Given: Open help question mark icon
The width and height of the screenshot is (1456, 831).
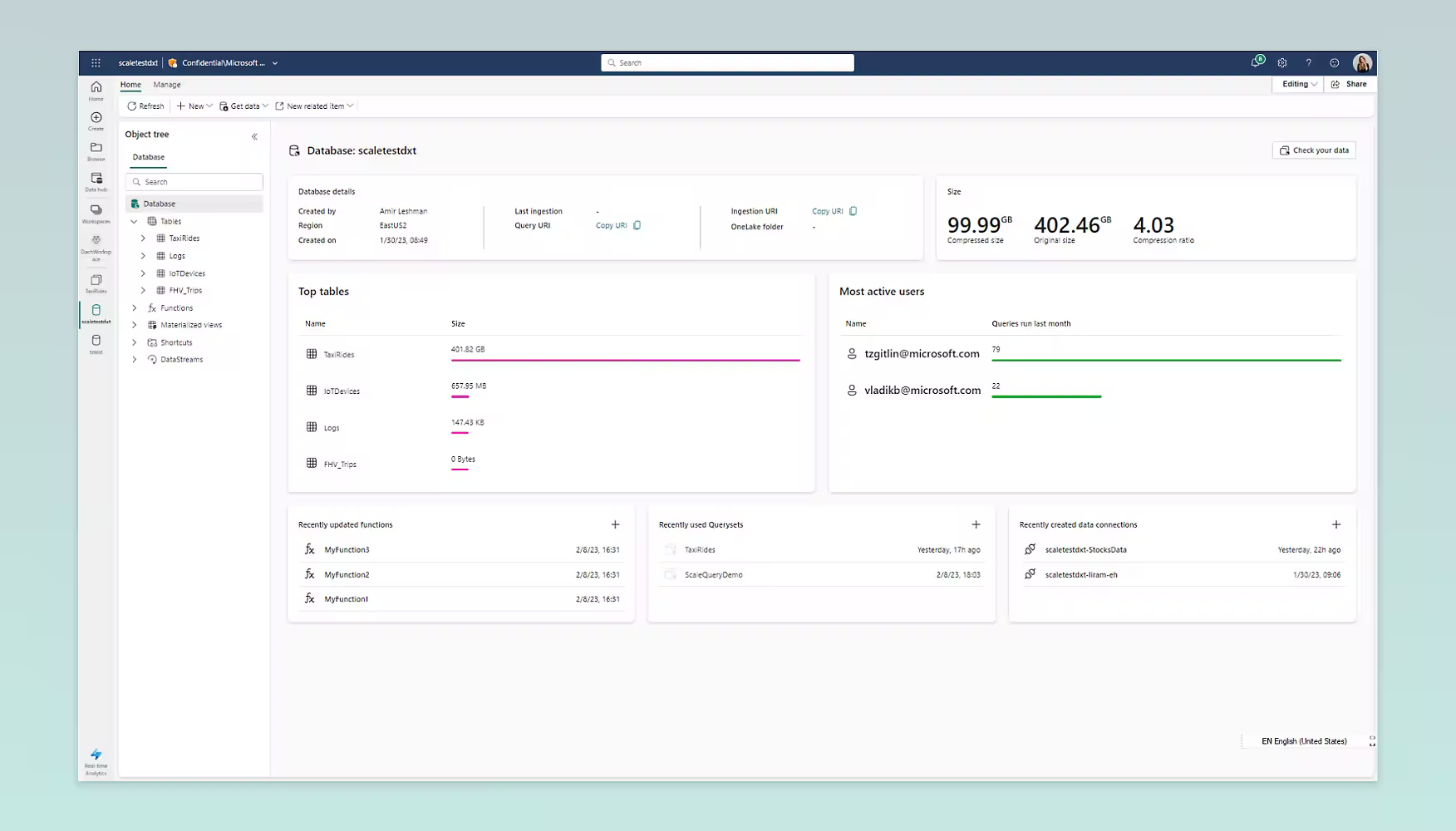Looking at the screenshot, I should (x=1308, y=62).
